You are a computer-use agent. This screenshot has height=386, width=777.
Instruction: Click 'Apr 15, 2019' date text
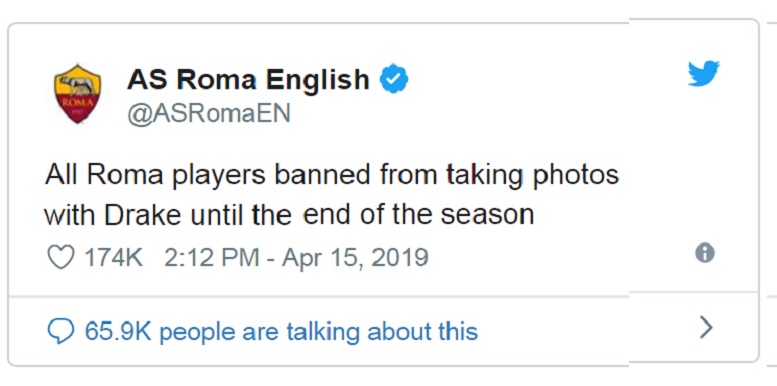tap(355, 258)
